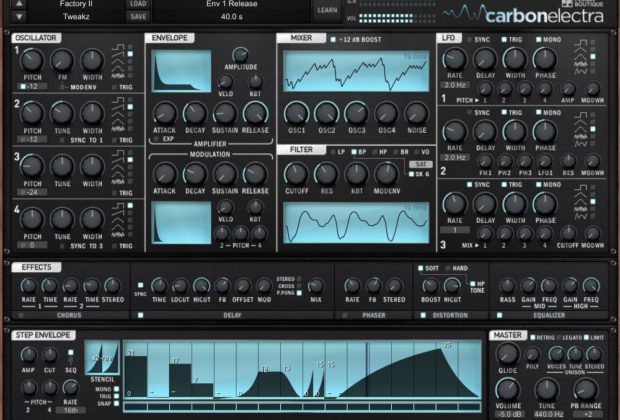Toggle LFO 1 TRIG checkbox

tap(504, 40)
